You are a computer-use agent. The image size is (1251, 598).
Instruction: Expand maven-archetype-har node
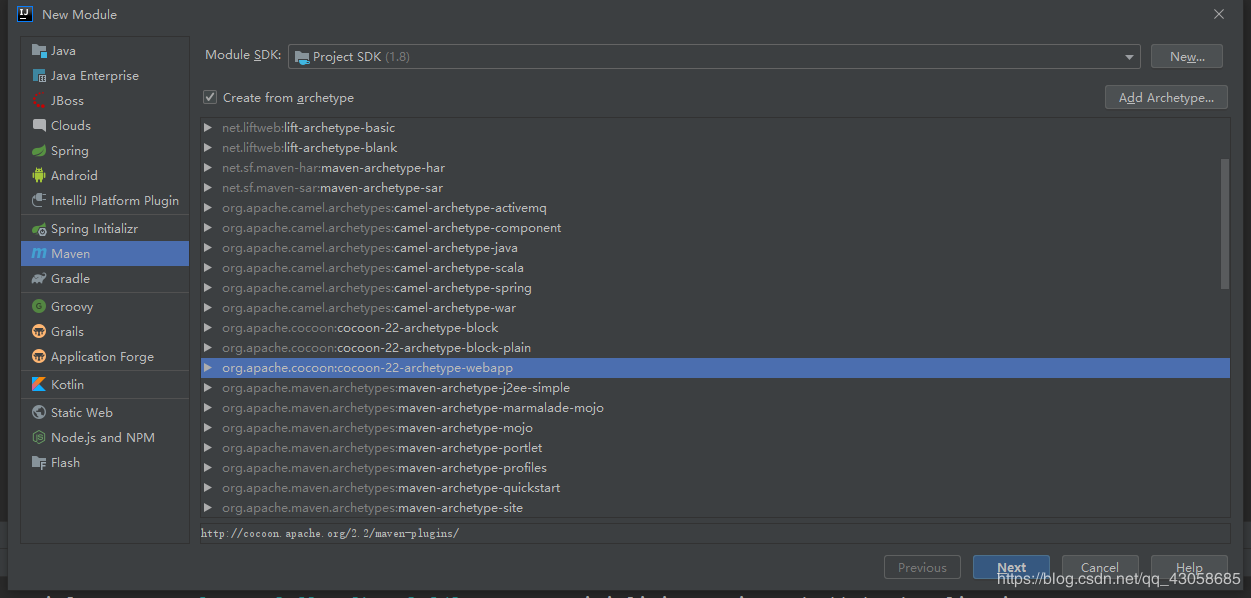(208, 168)
